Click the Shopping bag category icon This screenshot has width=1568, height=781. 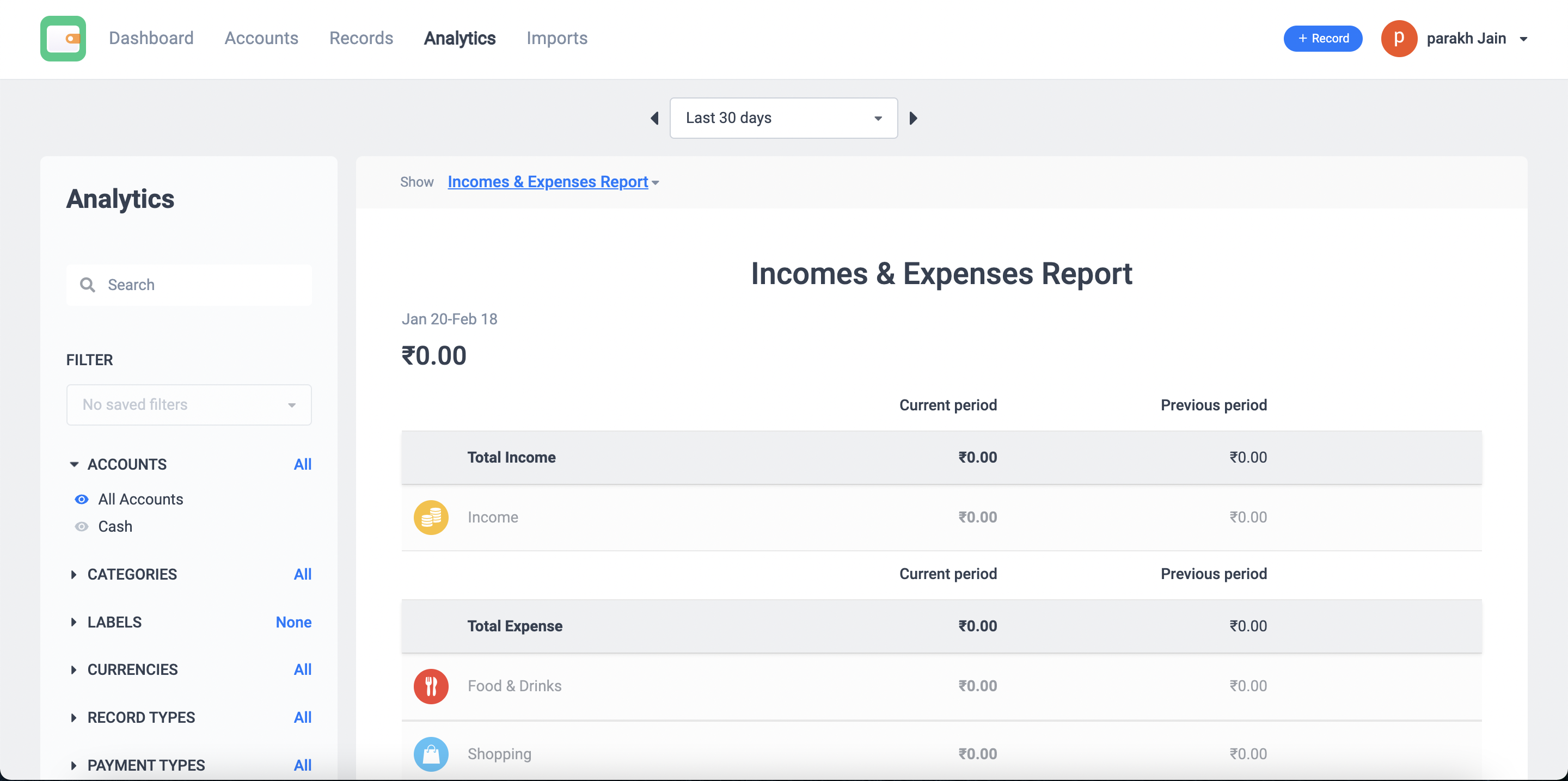[x=431, y=754]
